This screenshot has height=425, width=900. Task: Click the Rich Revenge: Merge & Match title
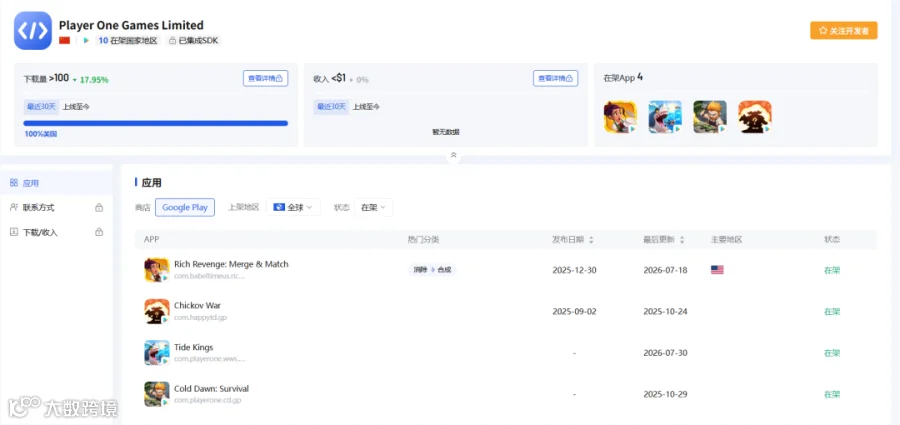point(231,264)
